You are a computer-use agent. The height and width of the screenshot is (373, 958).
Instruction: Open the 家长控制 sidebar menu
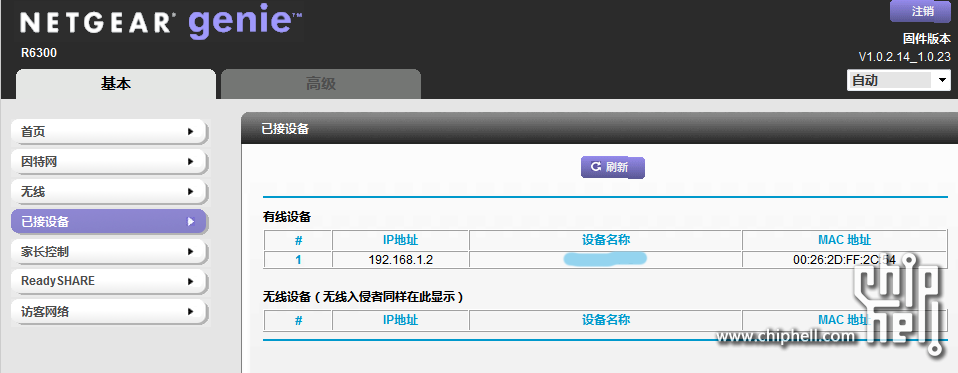pos(109,252)
